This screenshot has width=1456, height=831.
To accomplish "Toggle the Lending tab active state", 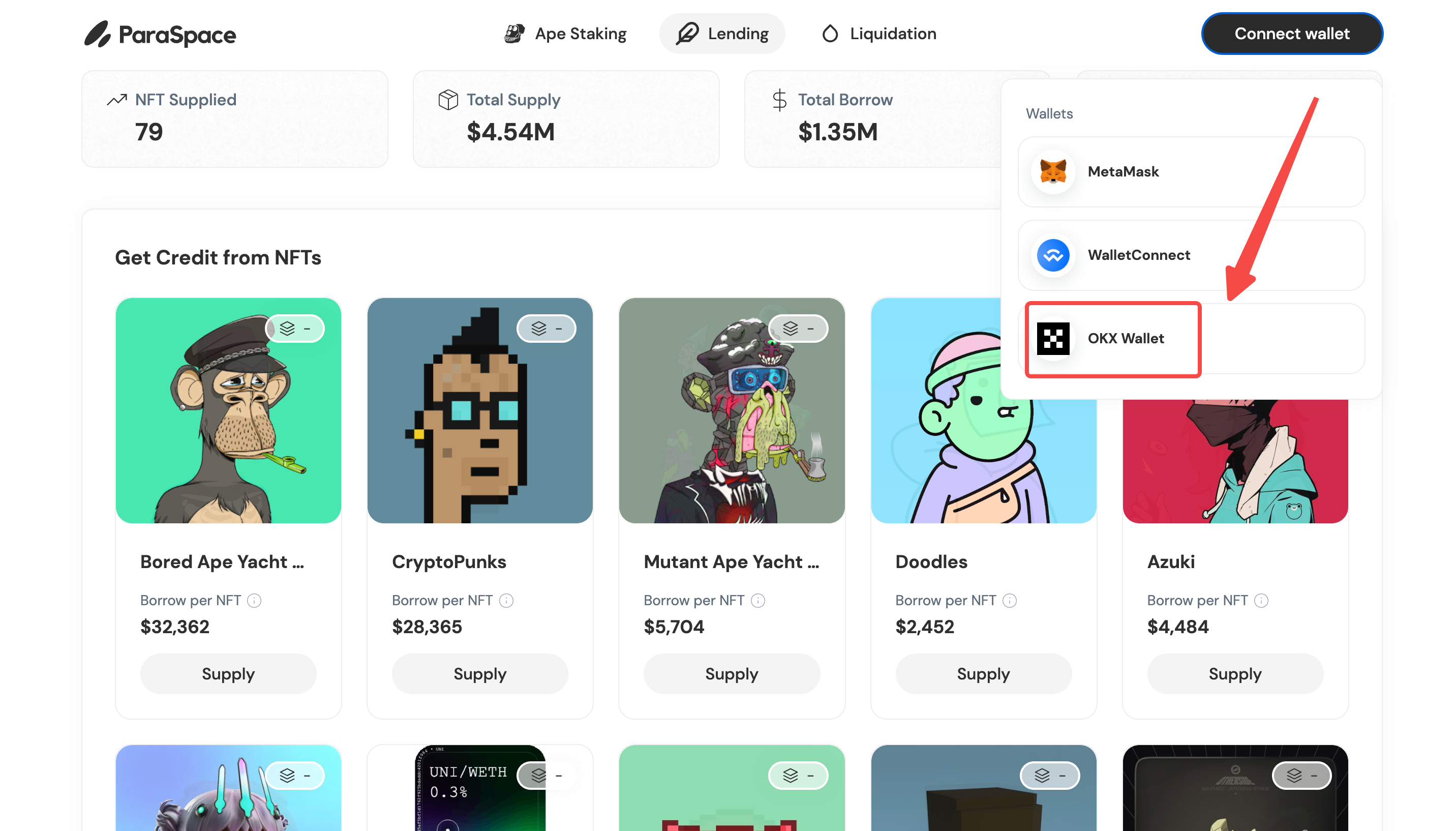I will pyautogui.click(x=723, y=33).
